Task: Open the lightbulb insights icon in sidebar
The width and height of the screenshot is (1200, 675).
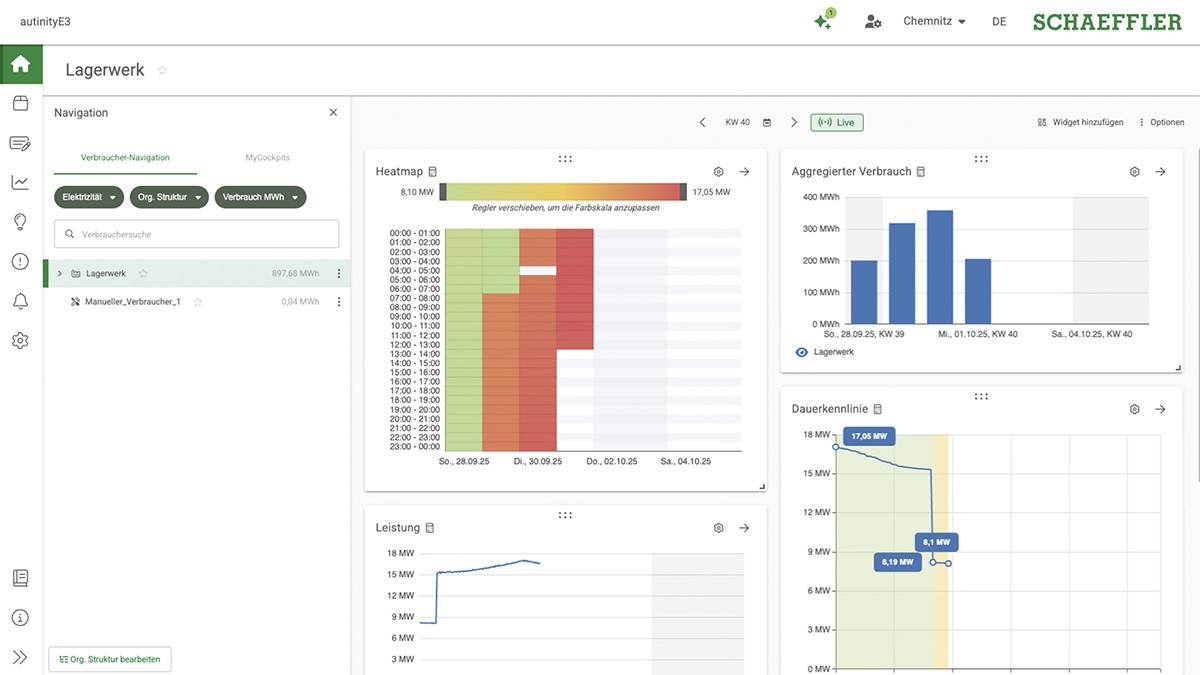Action: (x=20, y=221)
